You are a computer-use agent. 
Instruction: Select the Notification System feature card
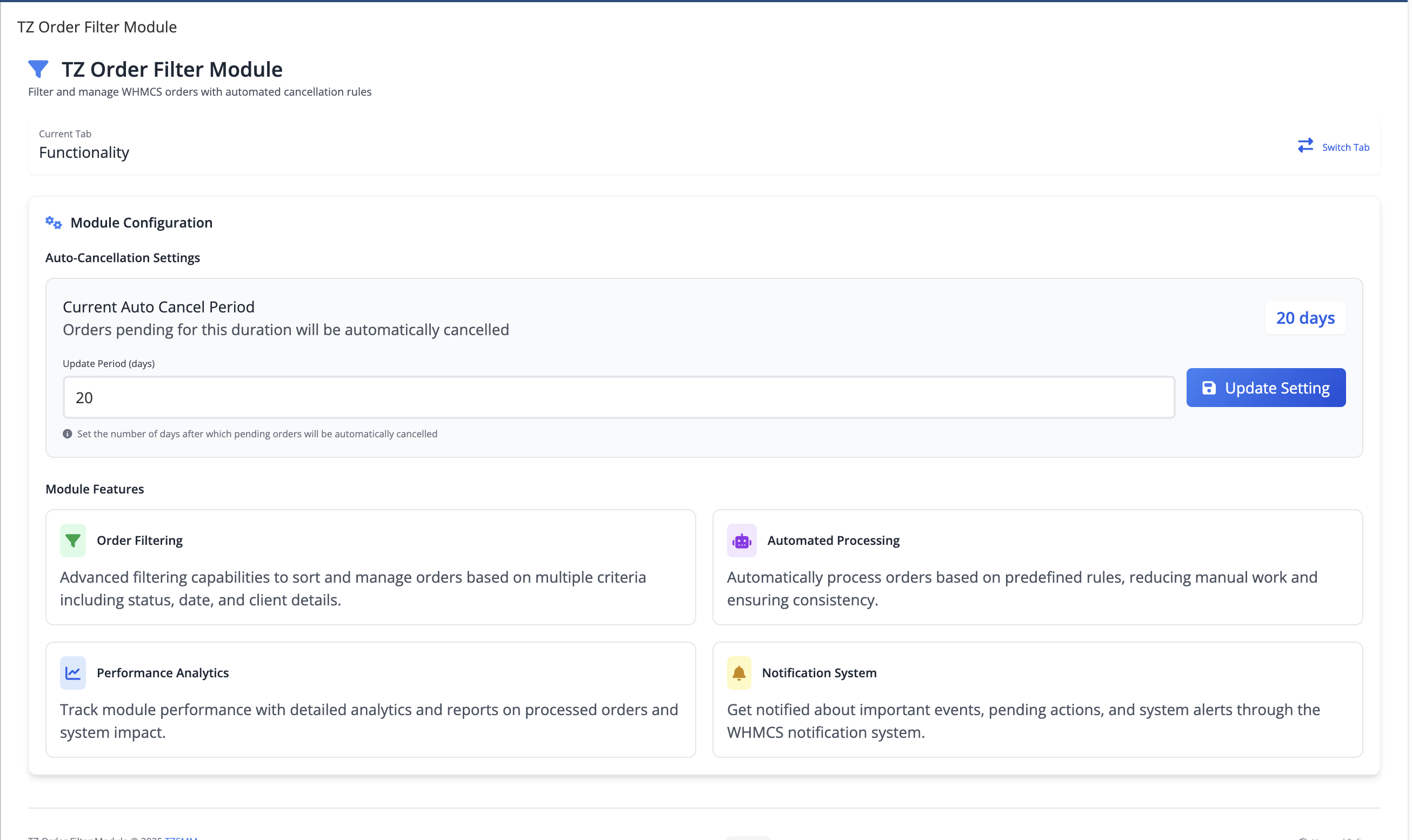coord(1038,699)
